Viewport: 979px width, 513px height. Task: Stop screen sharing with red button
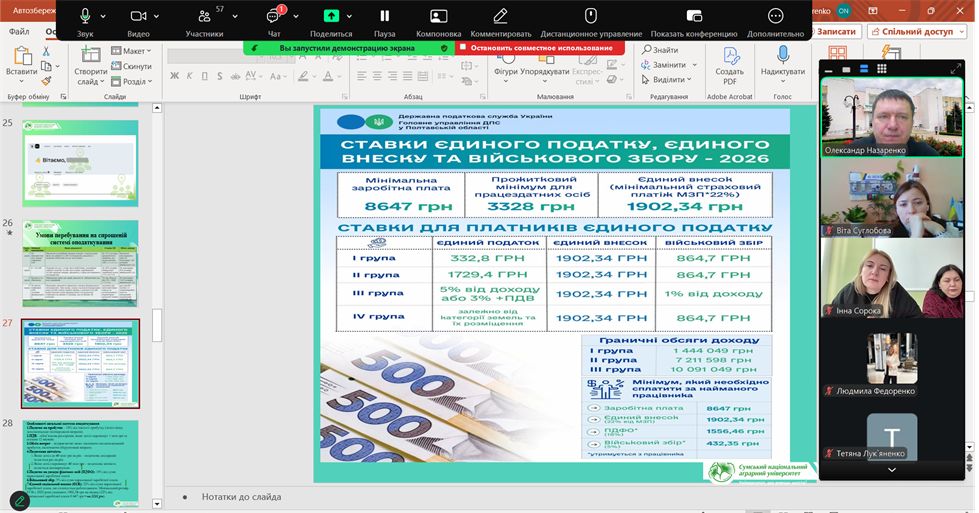pyautogui.click(x=540, y=47)
